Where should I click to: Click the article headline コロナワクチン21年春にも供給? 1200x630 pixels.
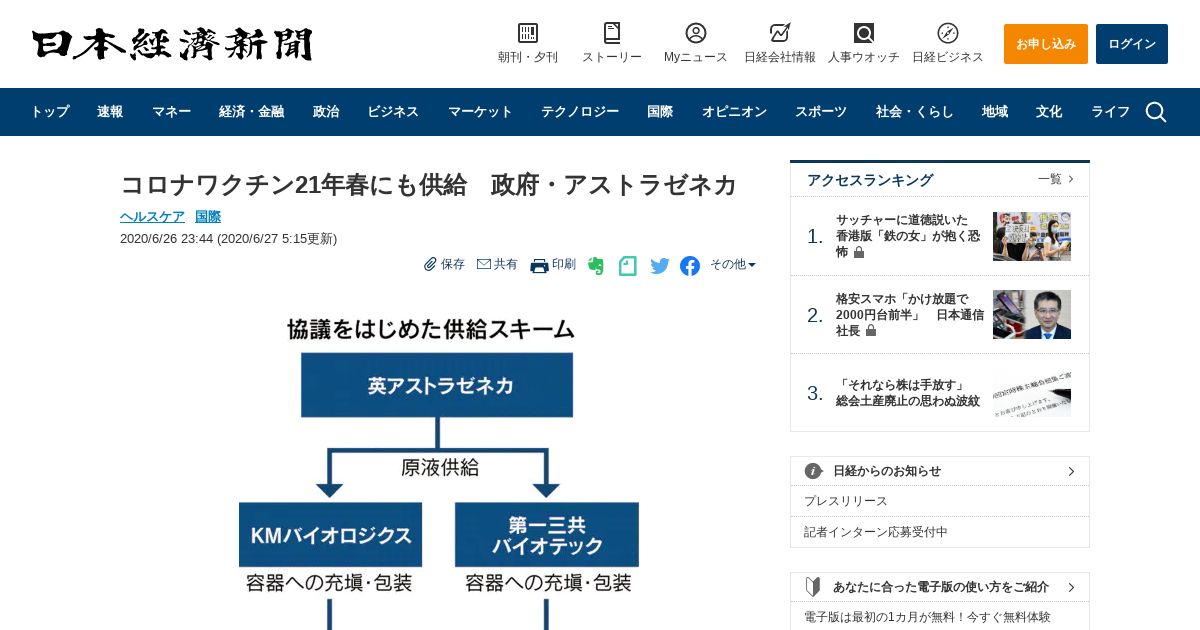(x=428, y=185)
